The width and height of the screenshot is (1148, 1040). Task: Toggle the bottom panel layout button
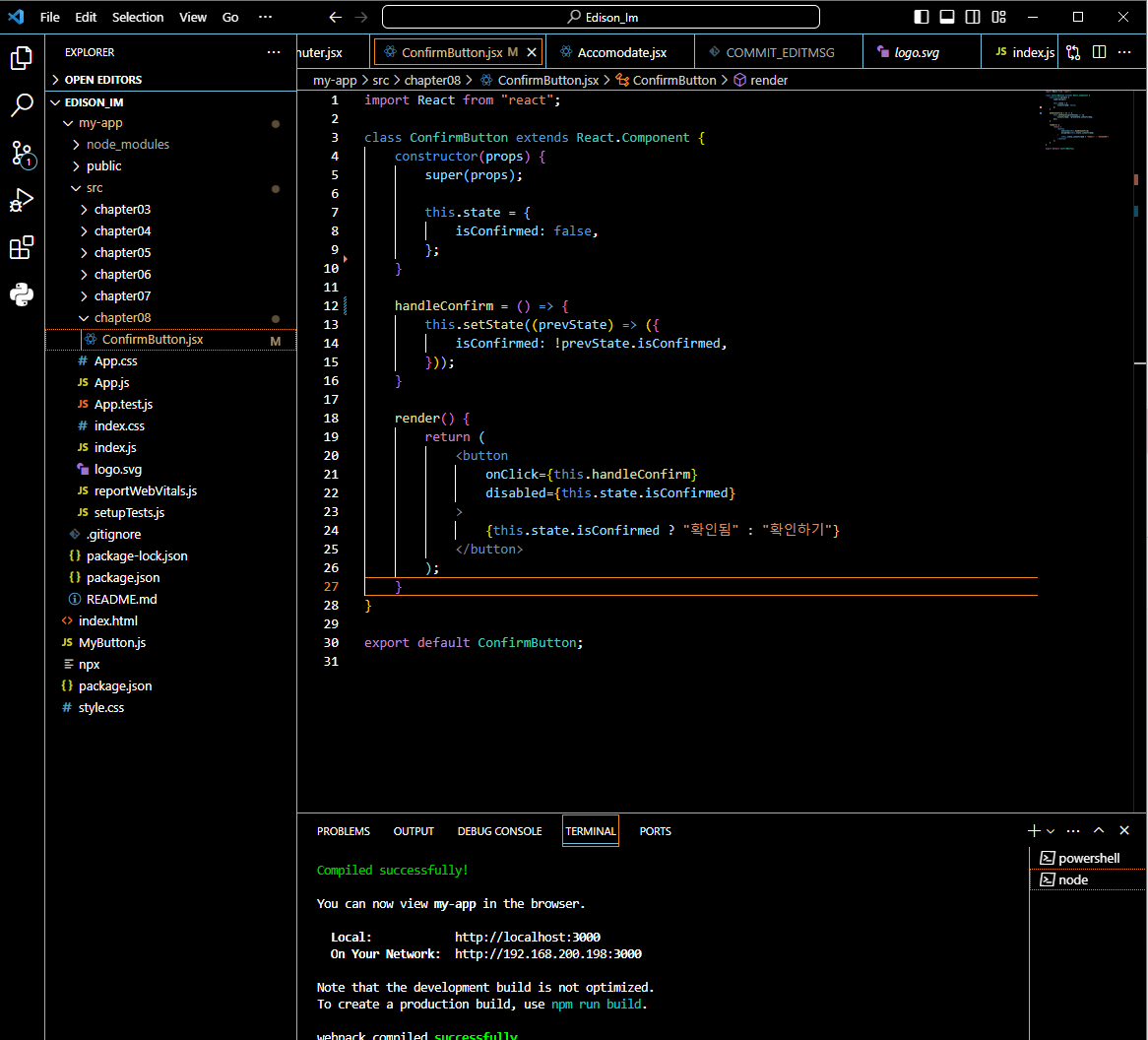coord(947,17)
